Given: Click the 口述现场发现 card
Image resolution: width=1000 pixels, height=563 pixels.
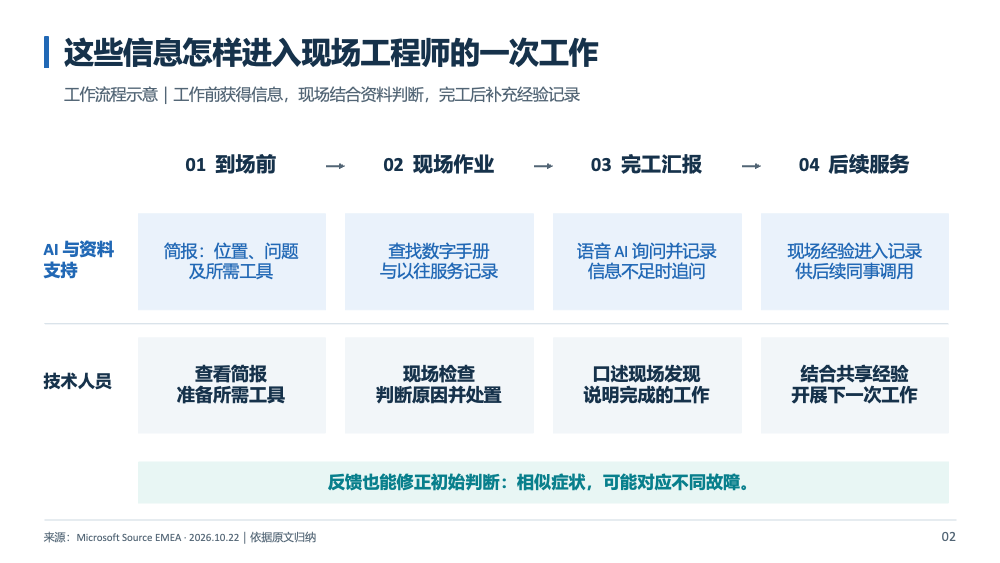Looking at the screenshot, I should tap(647, 385).
